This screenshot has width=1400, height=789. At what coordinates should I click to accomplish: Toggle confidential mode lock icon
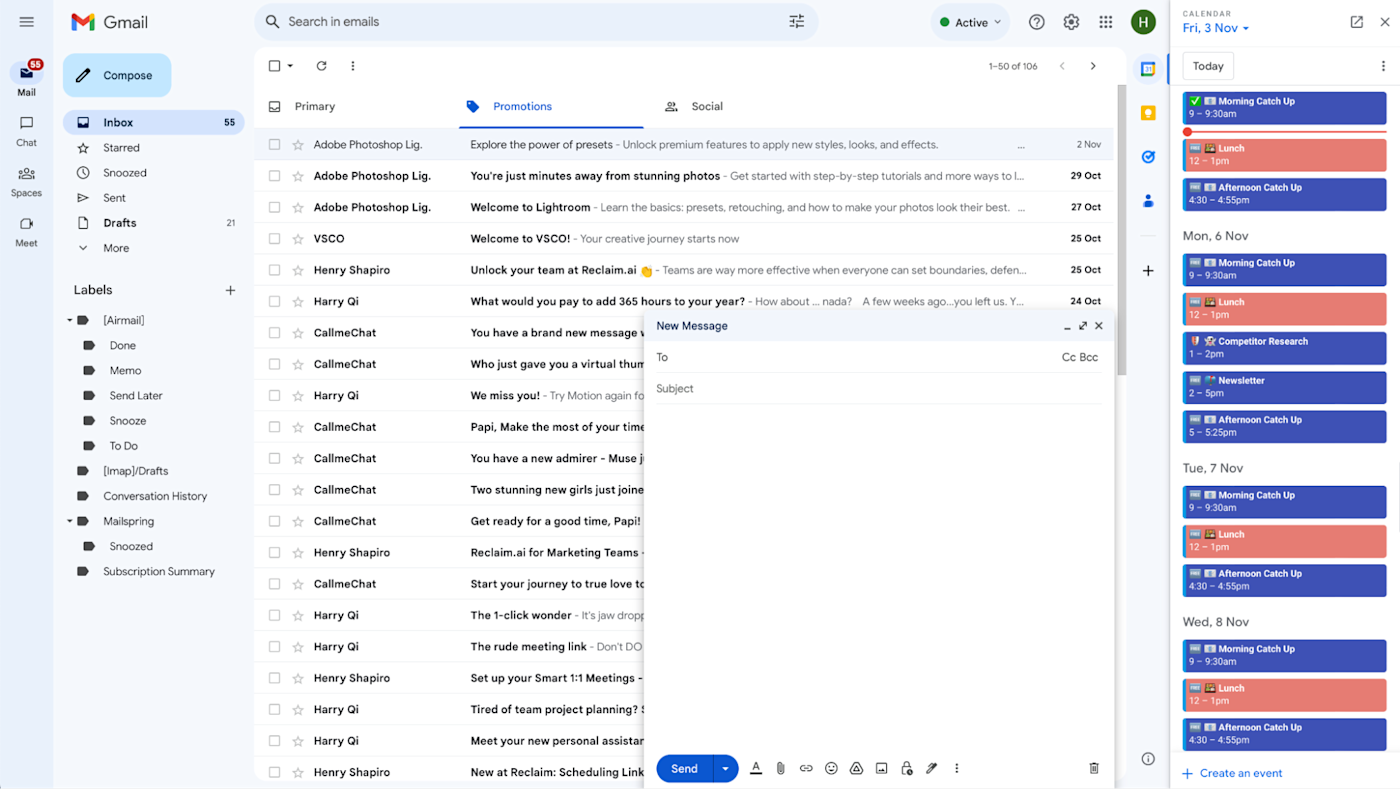point(907,768)
